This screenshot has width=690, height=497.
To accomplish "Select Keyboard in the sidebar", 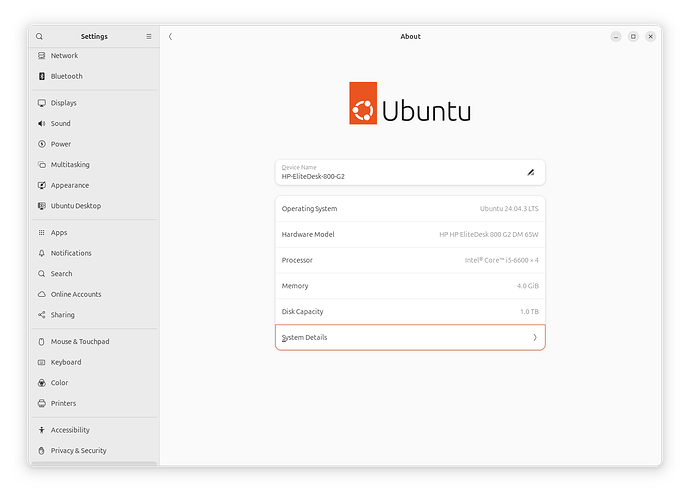I will point(94,362).
